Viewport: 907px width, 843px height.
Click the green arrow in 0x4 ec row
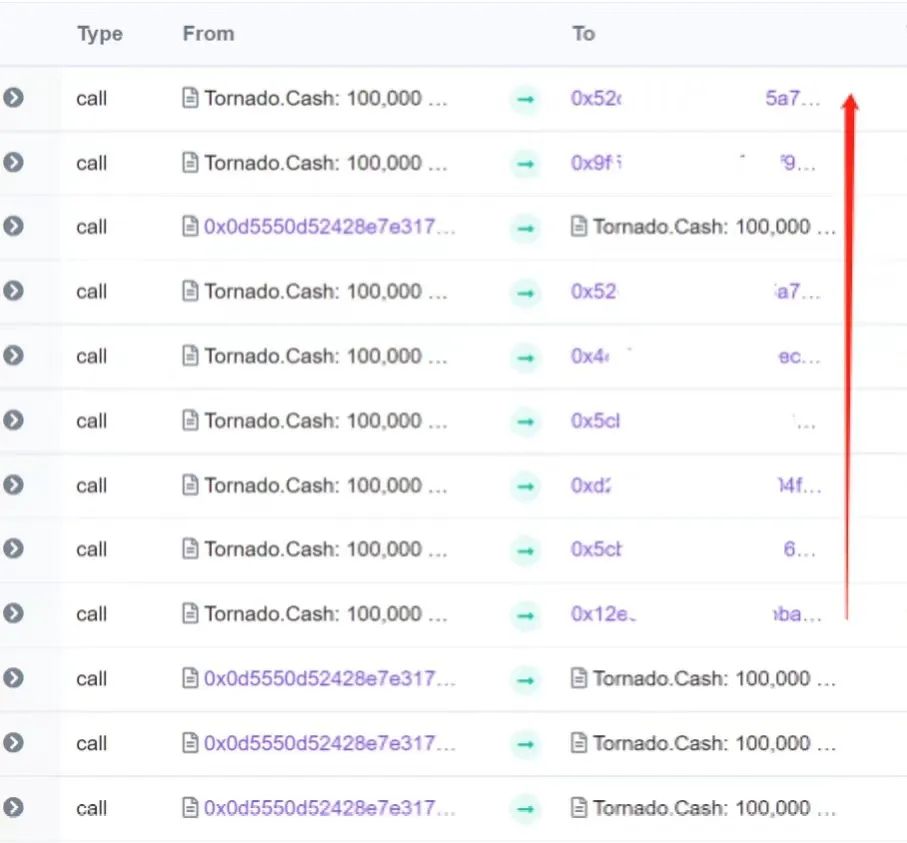(525, 357)
